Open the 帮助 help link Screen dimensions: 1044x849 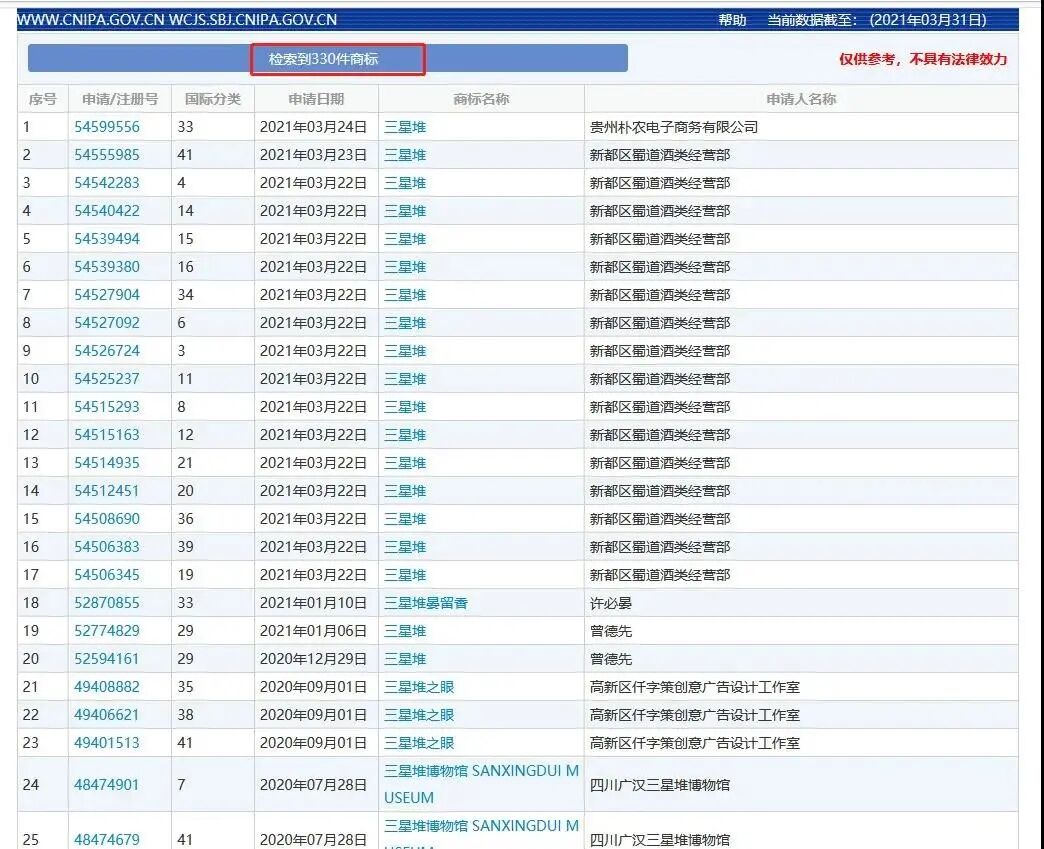click(x=732, y=20)
